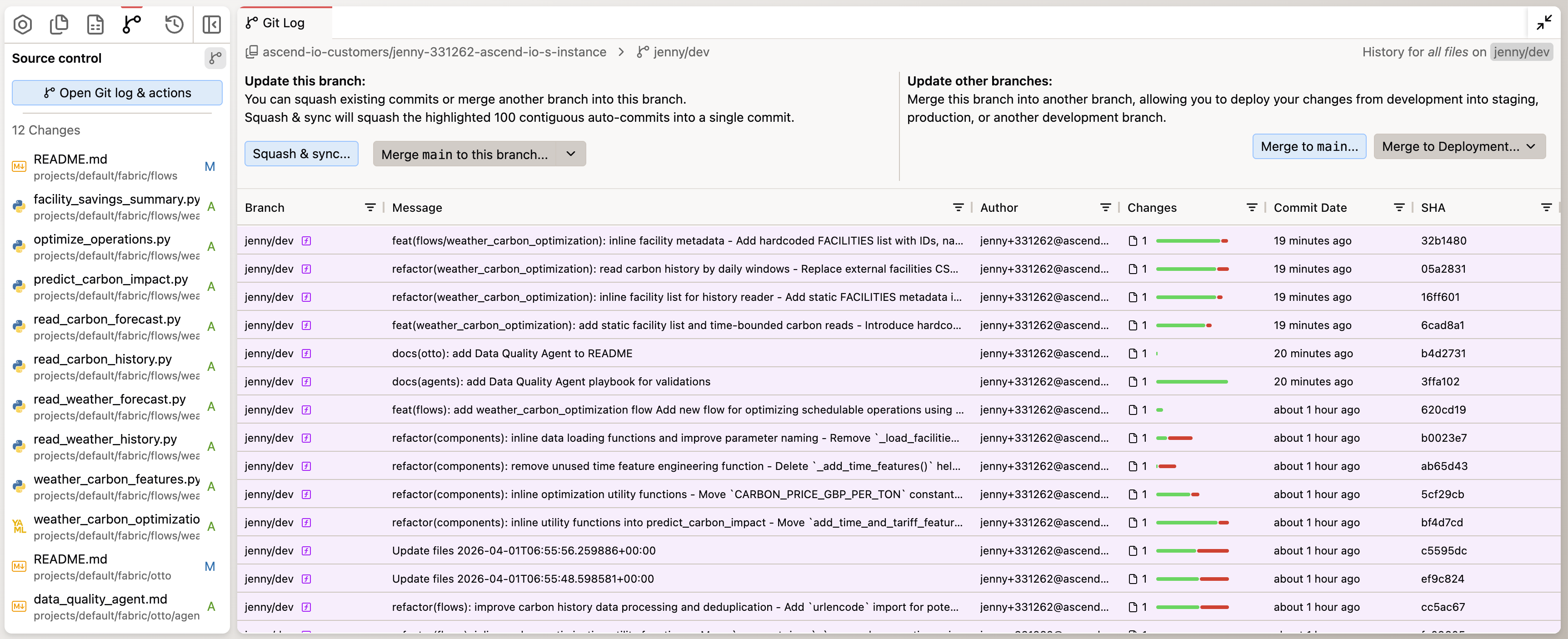Open the history clock icon in sidebar
This screenshot has height=639, width=1568.
[x=174, y=25]
